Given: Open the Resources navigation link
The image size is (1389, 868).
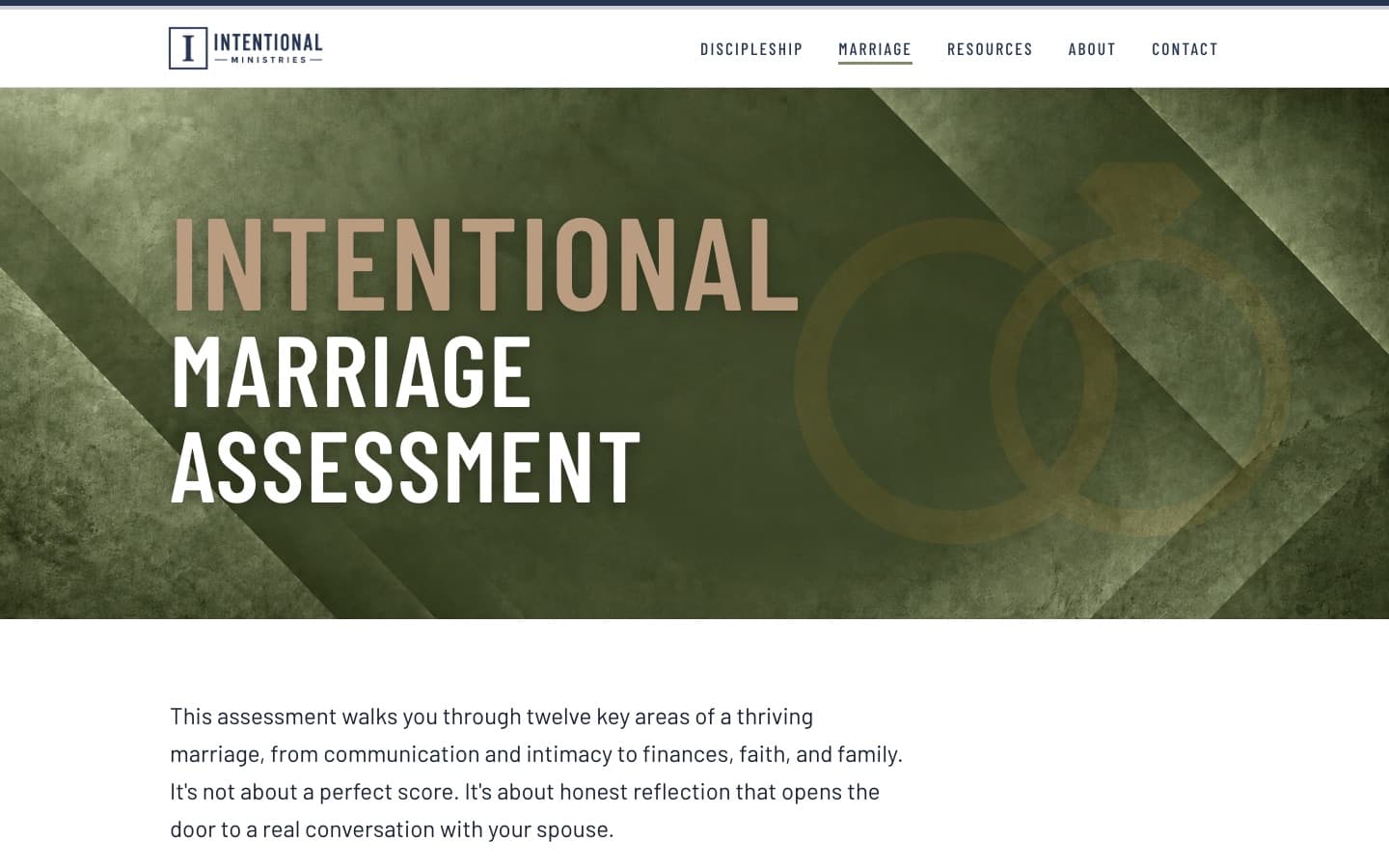Looking at the screenshot, I should [x=990, y=49].
